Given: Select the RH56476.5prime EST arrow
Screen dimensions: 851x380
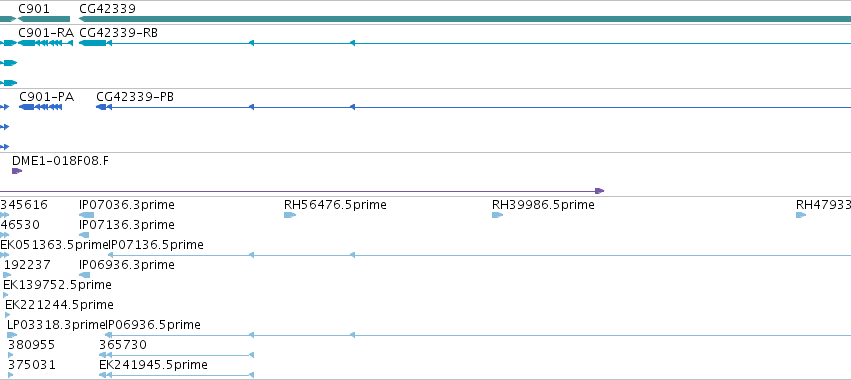Looking at the screenshot, I should pos(290,215).
